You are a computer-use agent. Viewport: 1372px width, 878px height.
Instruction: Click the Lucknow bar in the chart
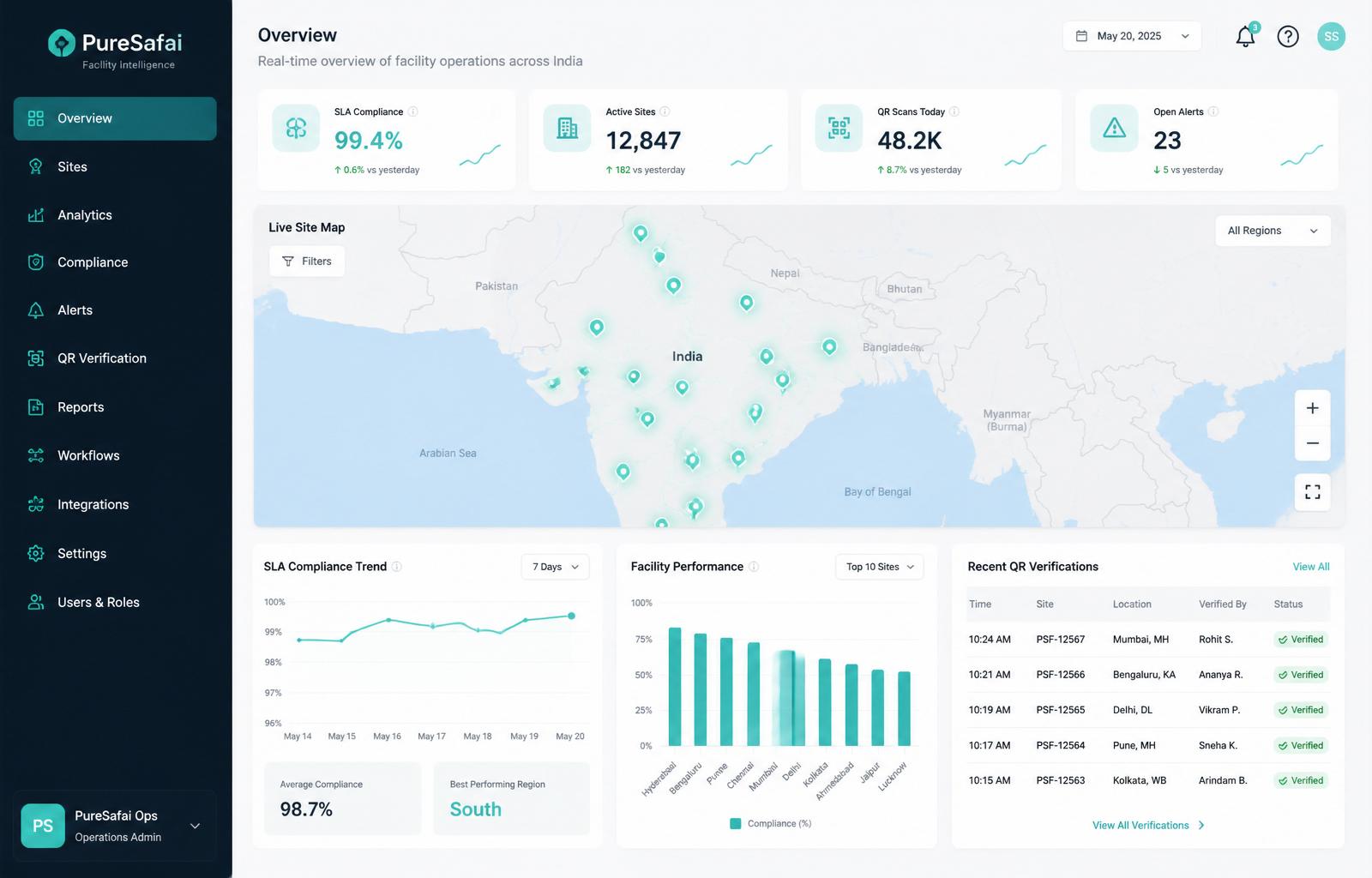click(x=904, y=709)
